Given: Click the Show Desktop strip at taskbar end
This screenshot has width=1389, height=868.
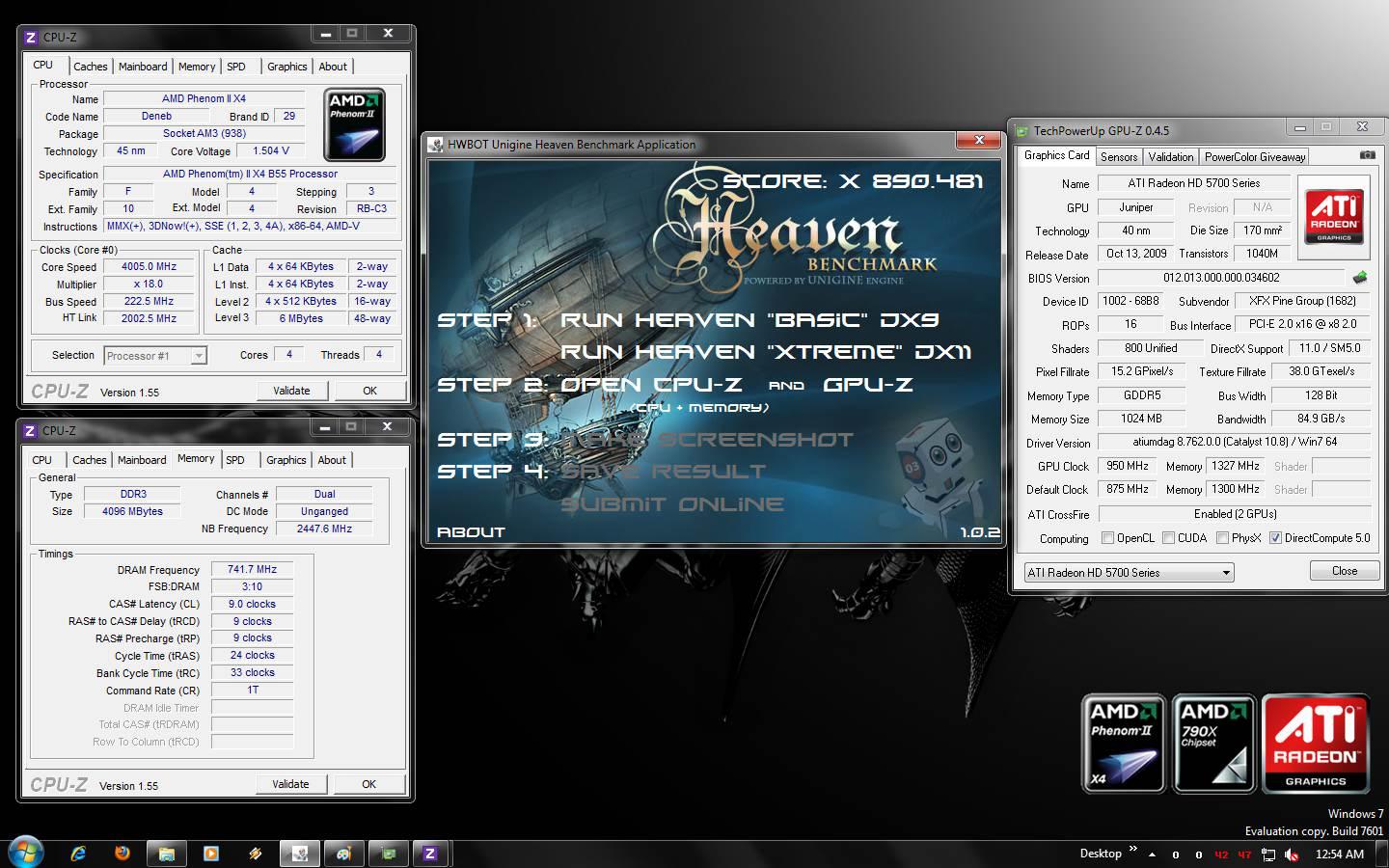Looking at the screenshot, I should coord(1382,854).
